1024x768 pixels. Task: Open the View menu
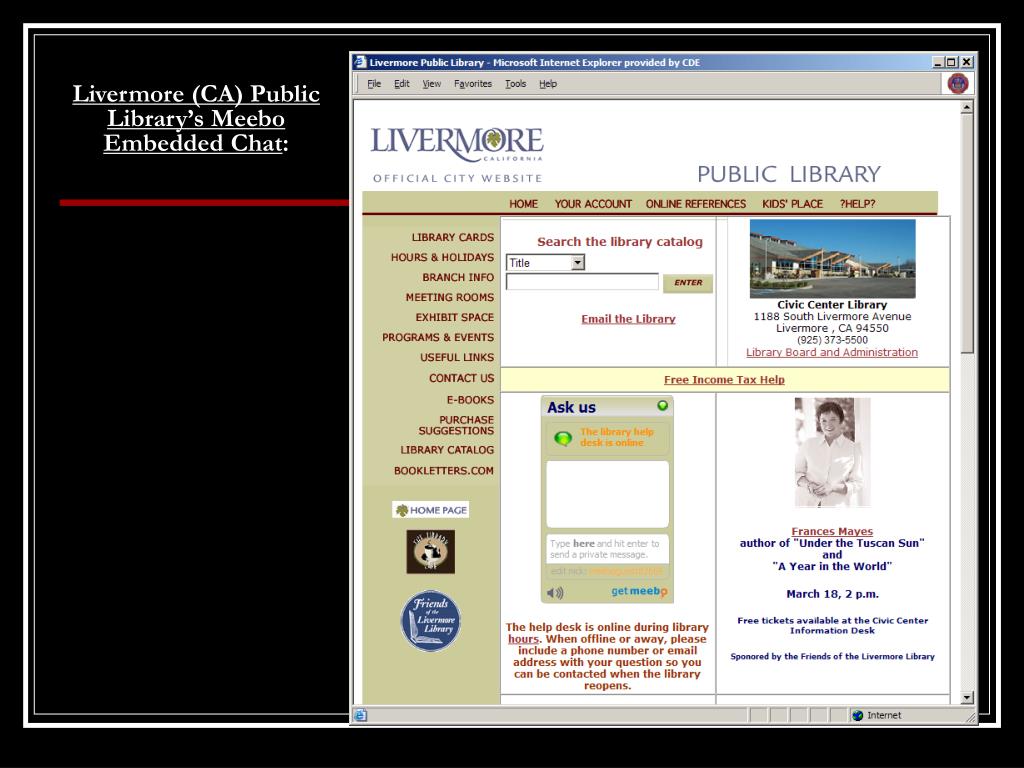[432, 84]
